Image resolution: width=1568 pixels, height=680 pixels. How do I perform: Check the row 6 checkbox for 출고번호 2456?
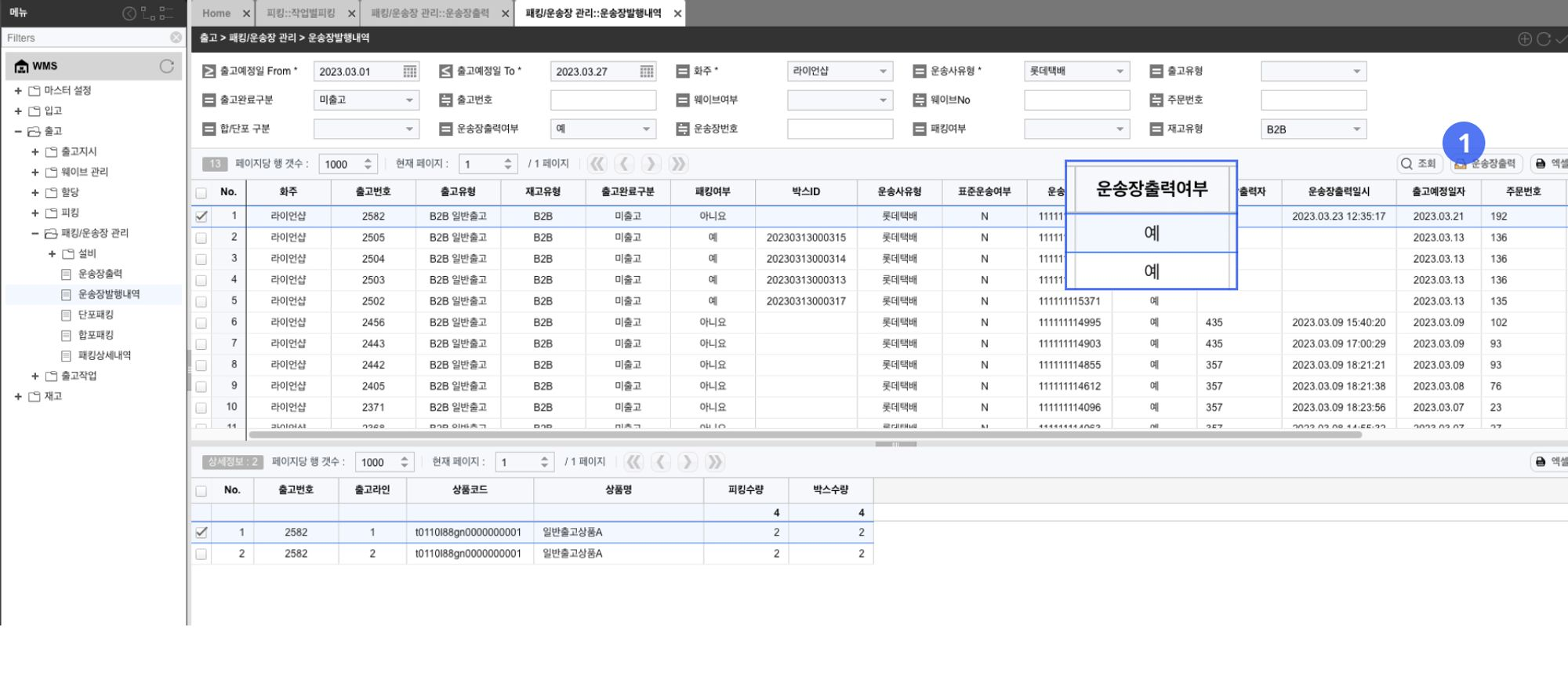pyautogui.click(x=201, y=322)
